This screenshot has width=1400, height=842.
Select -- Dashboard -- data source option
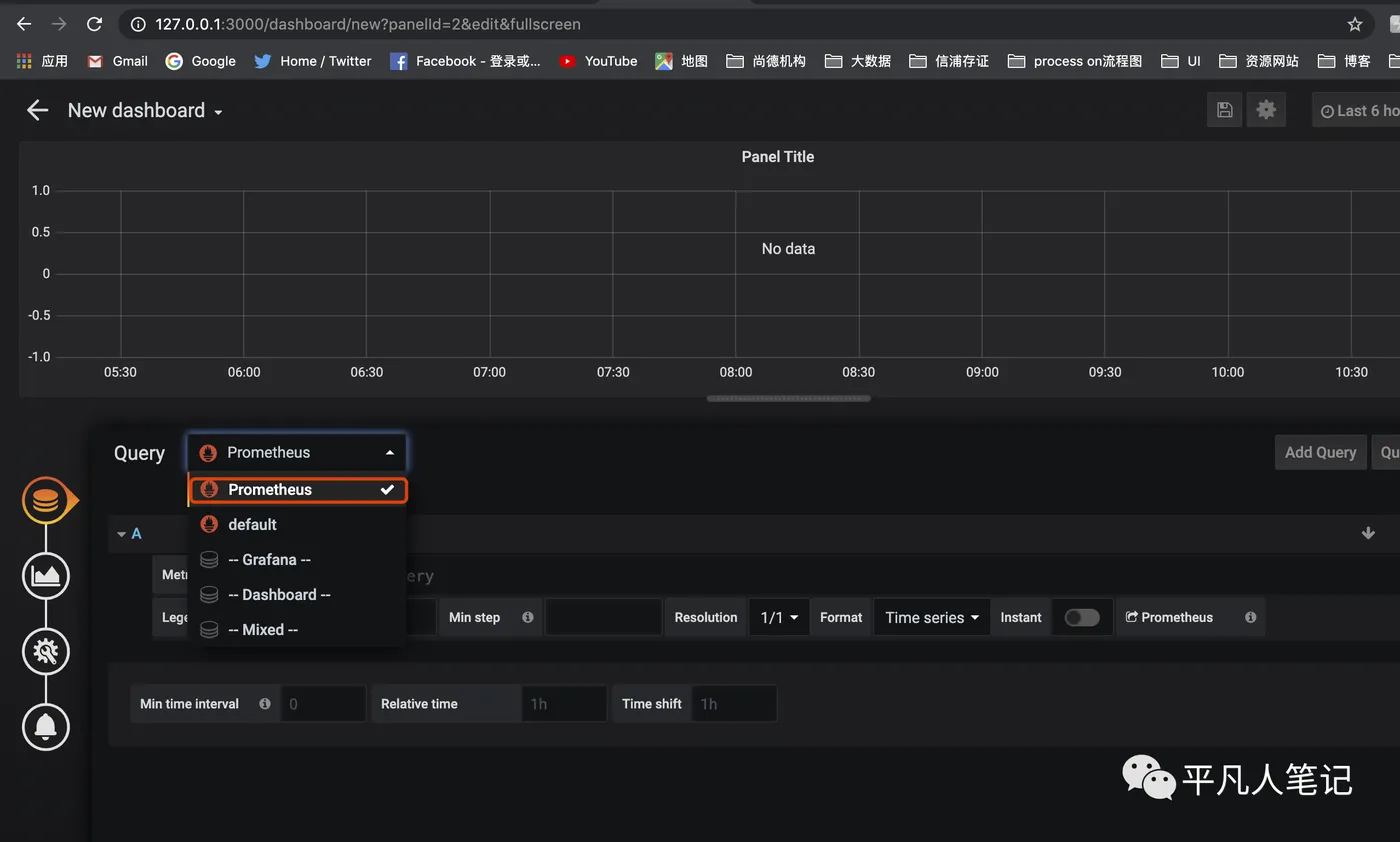click(297, 594)
